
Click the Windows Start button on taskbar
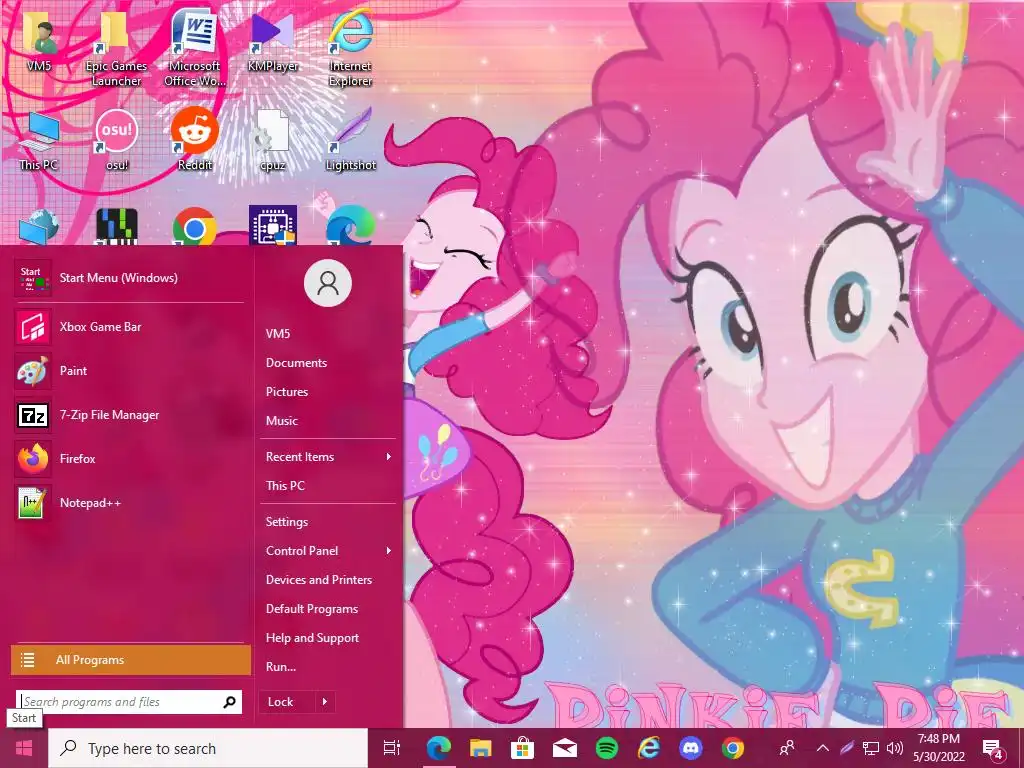tap(24, 748)
